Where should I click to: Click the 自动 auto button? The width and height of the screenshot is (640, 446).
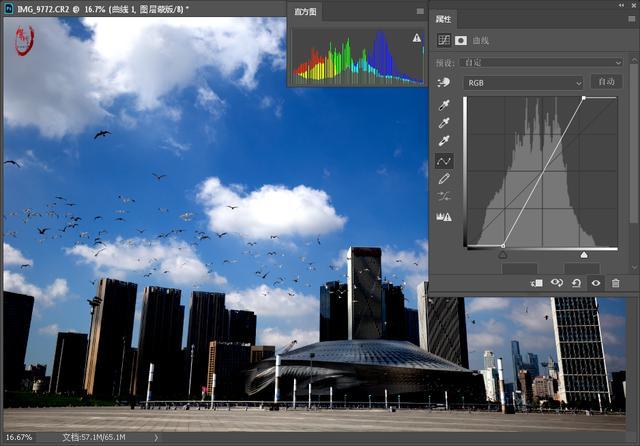[x=604, y=82]
